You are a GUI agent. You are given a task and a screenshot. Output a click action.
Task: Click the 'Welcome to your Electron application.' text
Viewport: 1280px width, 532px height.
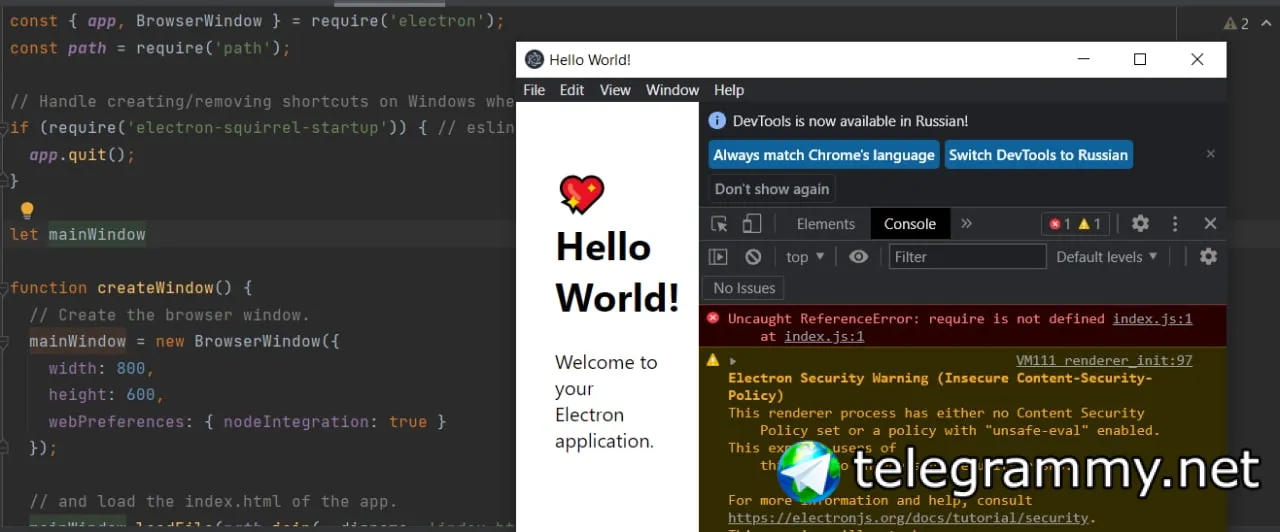coord(606,401)
